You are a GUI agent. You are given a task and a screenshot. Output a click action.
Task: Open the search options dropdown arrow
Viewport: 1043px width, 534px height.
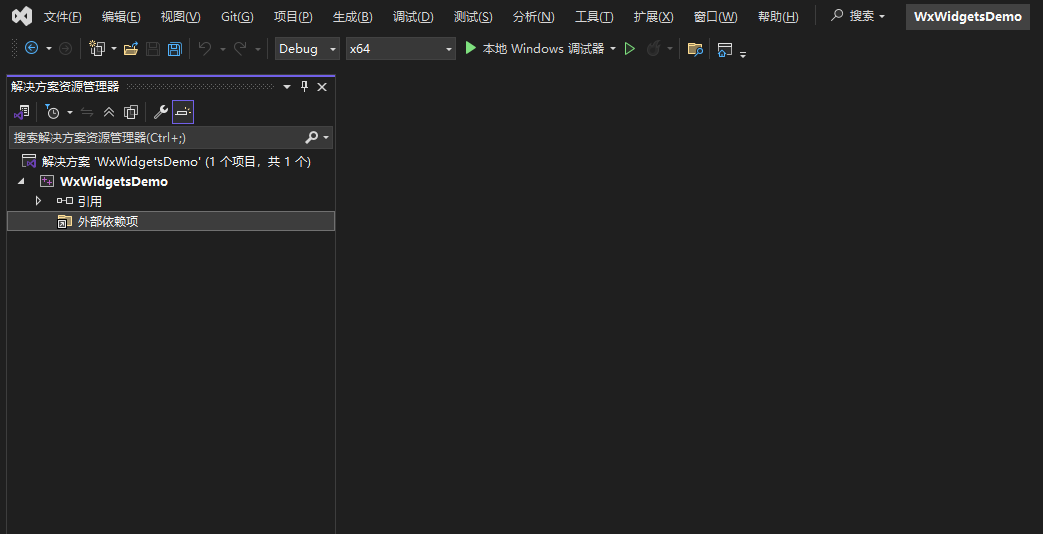click(x=326, y=138)
